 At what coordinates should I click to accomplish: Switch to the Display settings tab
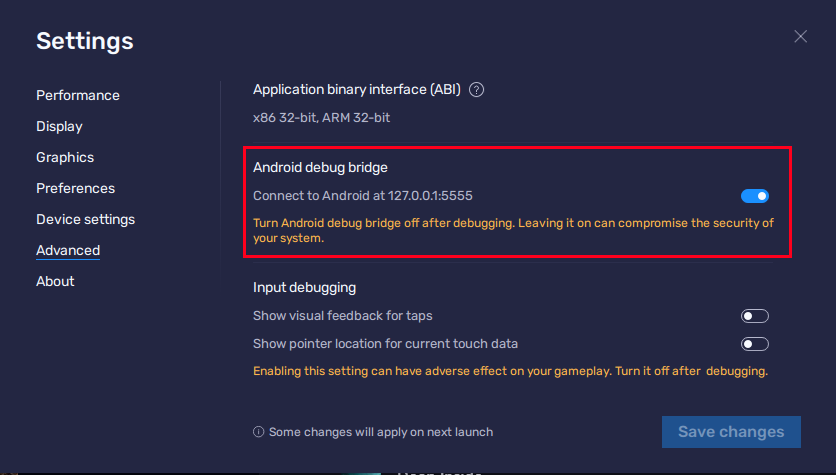59,127
